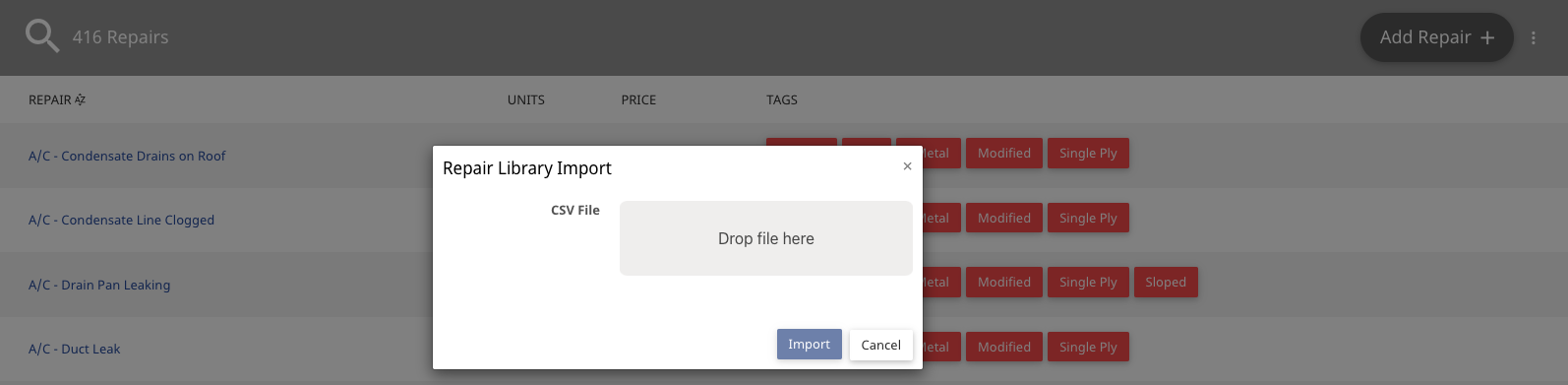Click Single Ply tag on Duct Leak row
Viewport: 1568px width, 385px height.
(x=1088, y=347)
